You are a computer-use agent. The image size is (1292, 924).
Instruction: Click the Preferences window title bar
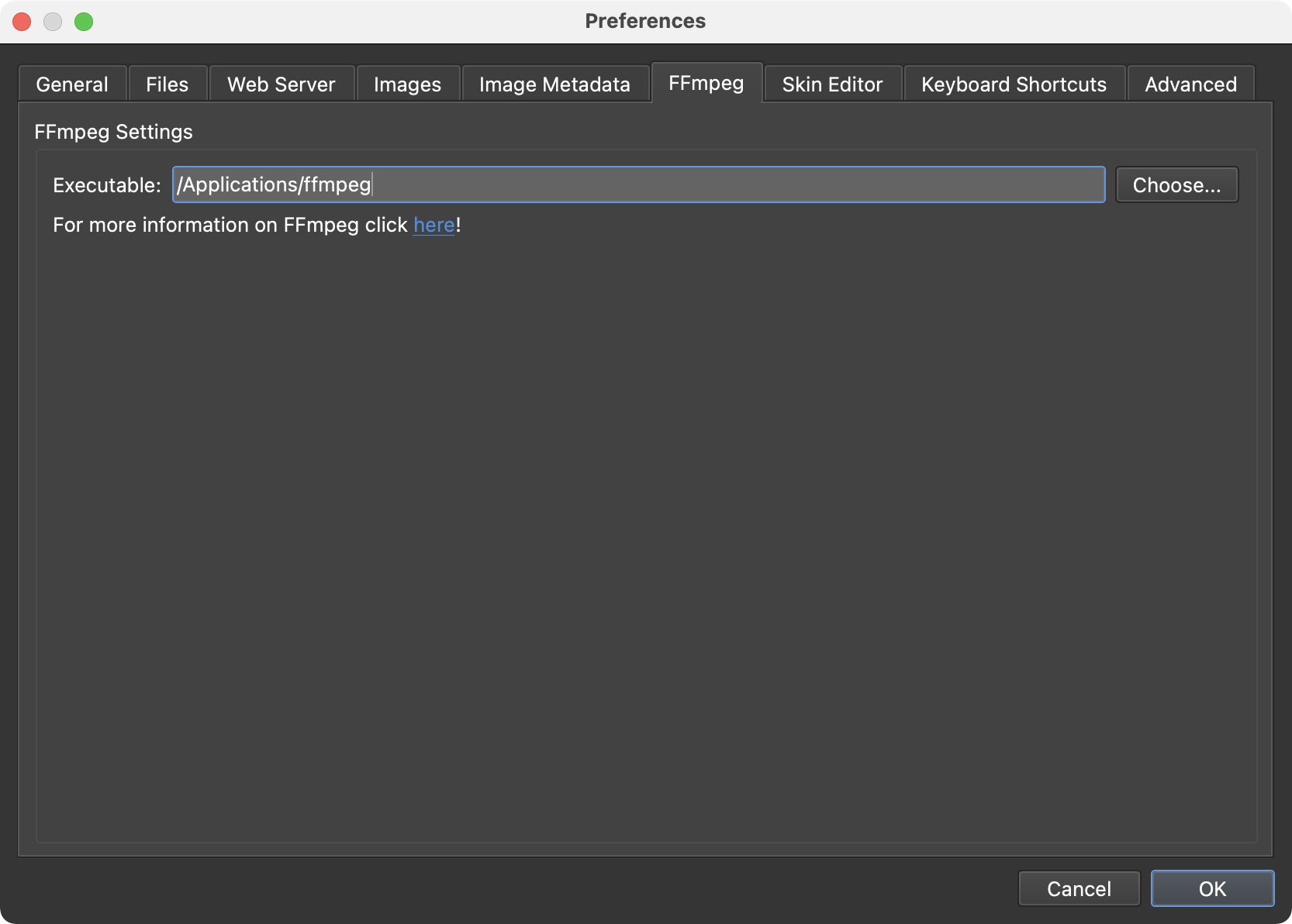[645, 21]
